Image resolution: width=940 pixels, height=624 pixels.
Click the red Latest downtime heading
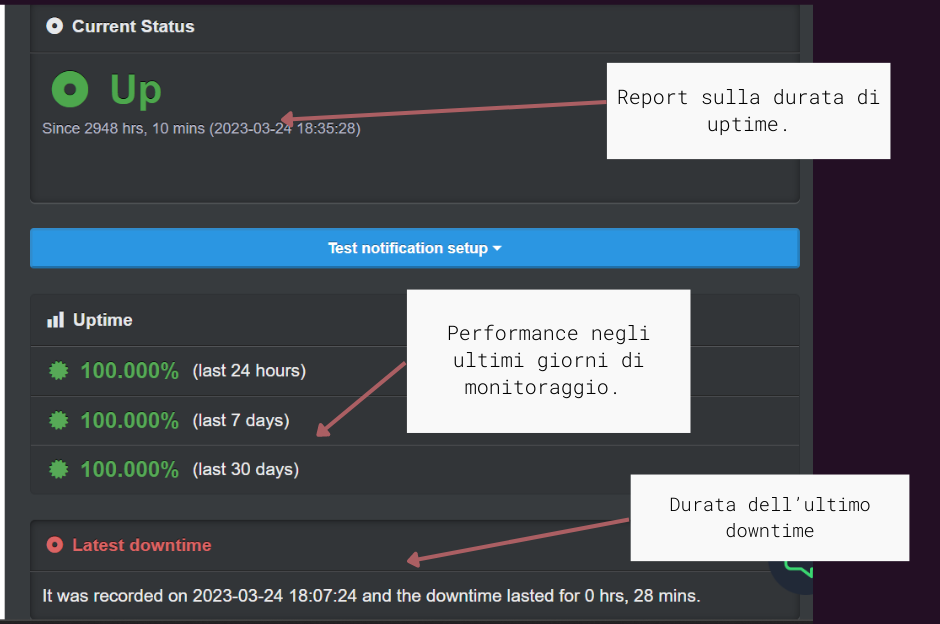[x=141, y=545]
